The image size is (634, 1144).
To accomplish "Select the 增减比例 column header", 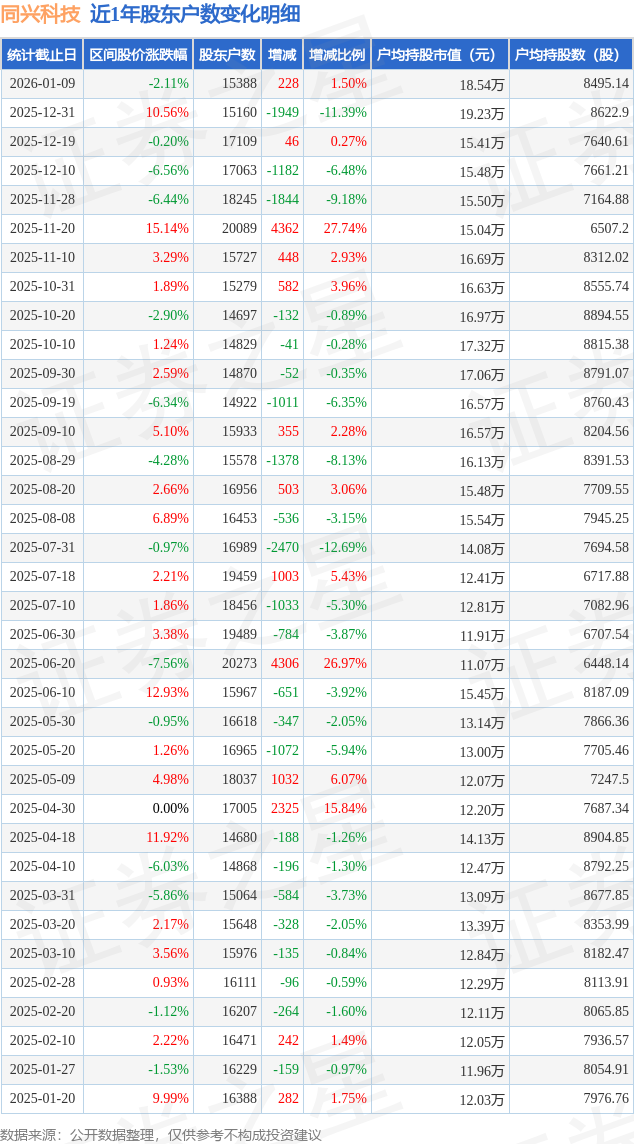I will coord(337,55).
